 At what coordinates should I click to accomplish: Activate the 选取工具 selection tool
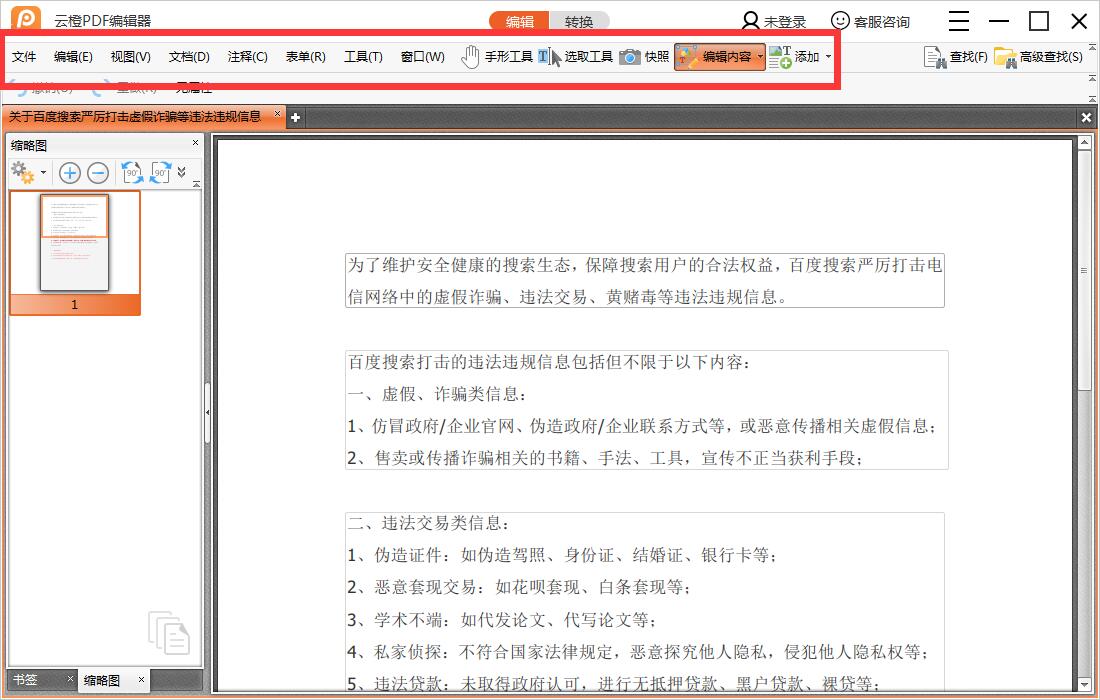(575, 56)
